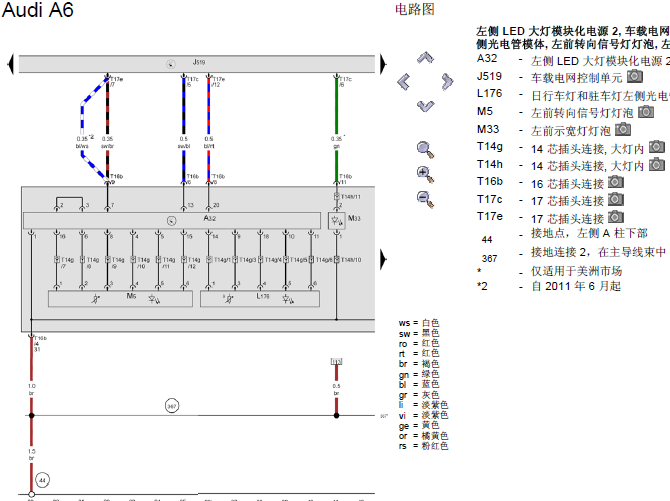The width and height of the screenshot is (670, 501).
Task: Click '接地点, 左侧 A 柱下部' text
Action: click(589, 233)
